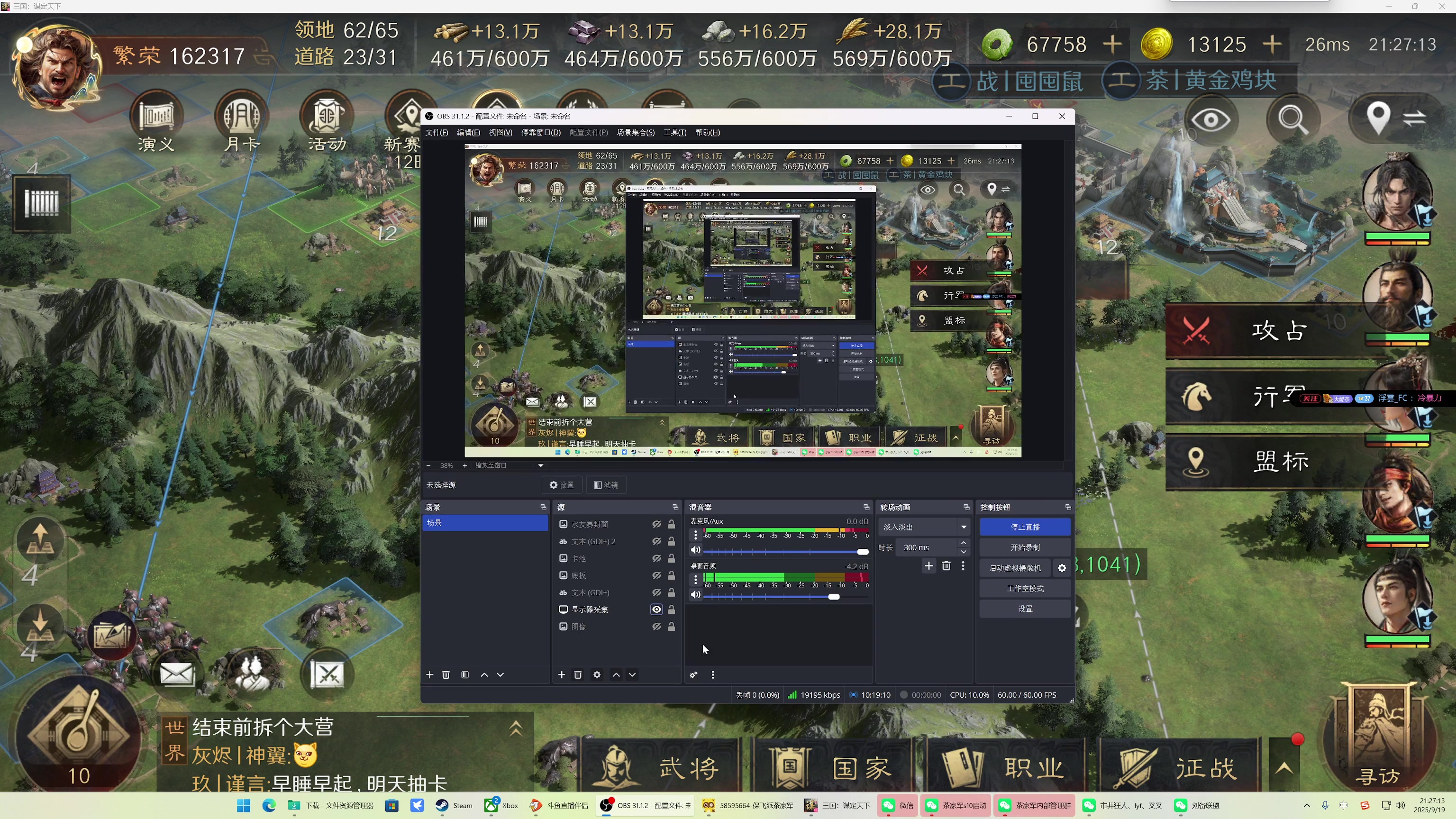Open the 月卡 icon in game
This screenshot has width=1456, height=819.
[x=241, y=121]
